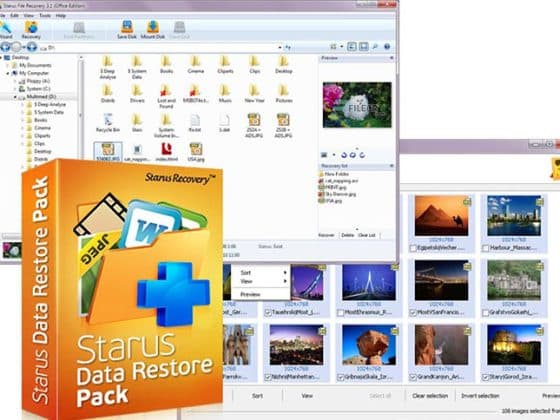Open the Edit menu
The image size is (560, 420).
pyautogui.click(x=14, y=16)
